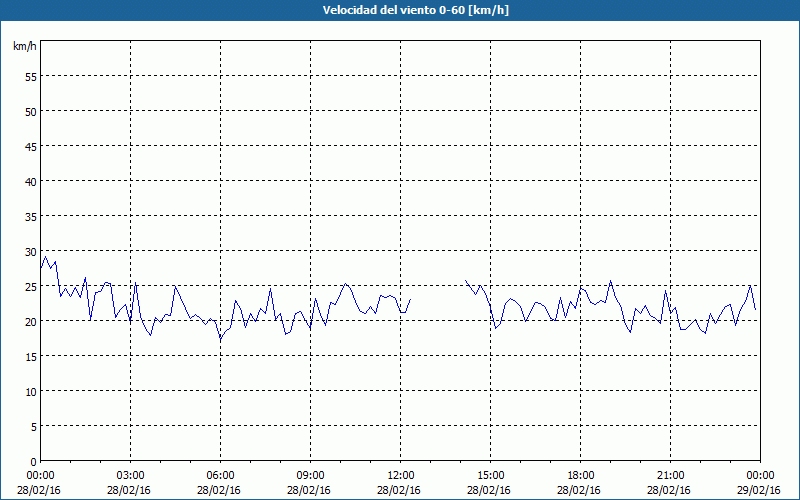Click the 03:00 time axis label
Screen dimensions: 800x500
[131, 476]
